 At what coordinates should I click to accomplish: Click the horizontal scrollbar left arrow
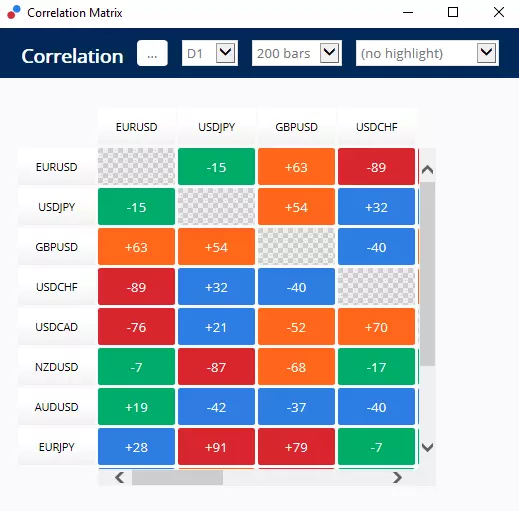coord(120,478)
